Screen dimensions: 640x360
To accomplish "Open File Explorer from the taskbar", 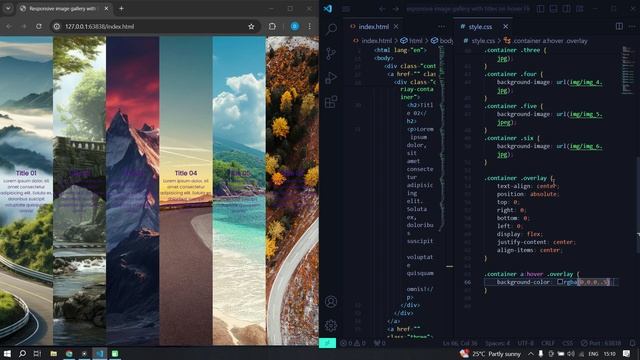I will [53, 353].
